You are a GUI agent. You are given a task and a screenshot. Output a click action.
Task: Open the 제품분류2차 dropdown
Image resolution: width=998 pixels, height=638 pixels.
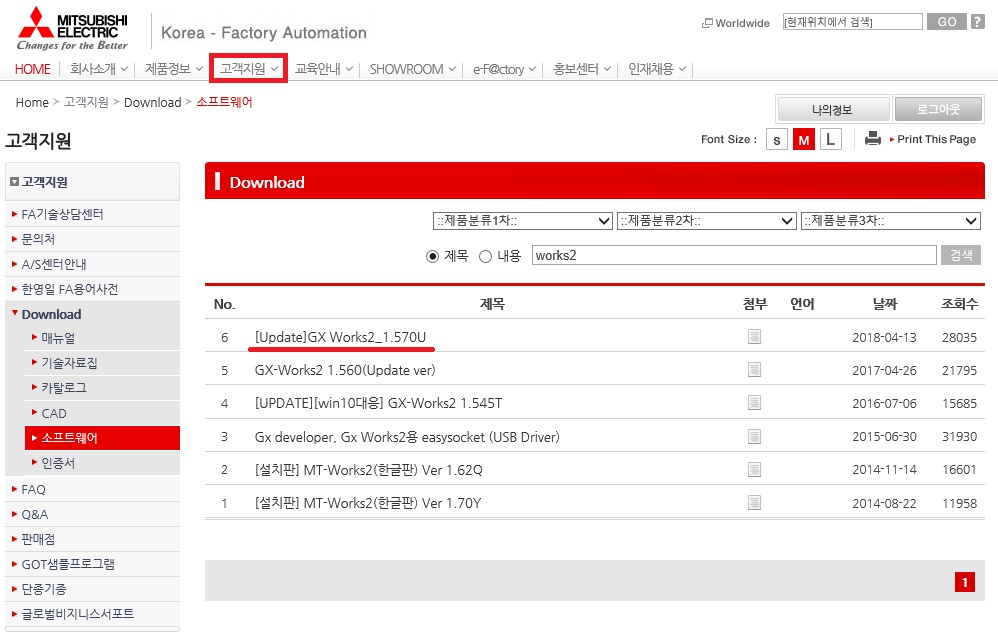click(x=706, y=221)
